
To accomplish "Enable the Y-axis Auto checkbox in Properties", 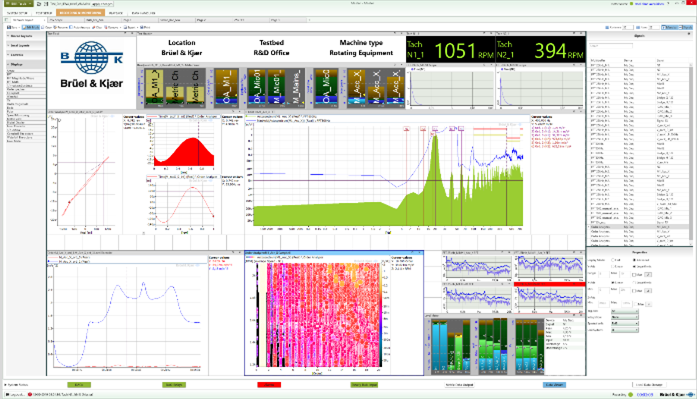I will click(634, 291).
